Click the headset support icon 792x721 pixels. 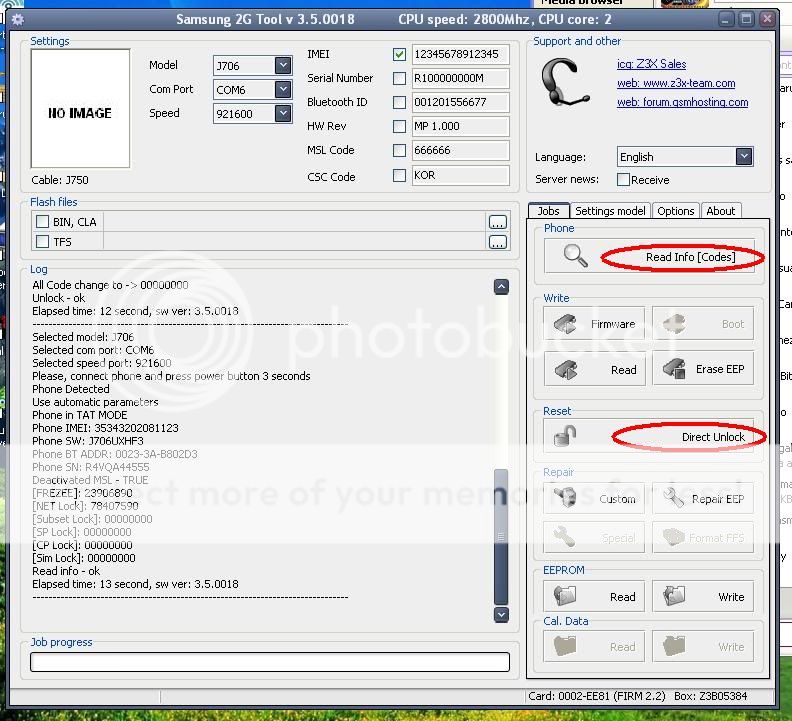[564, 82]
